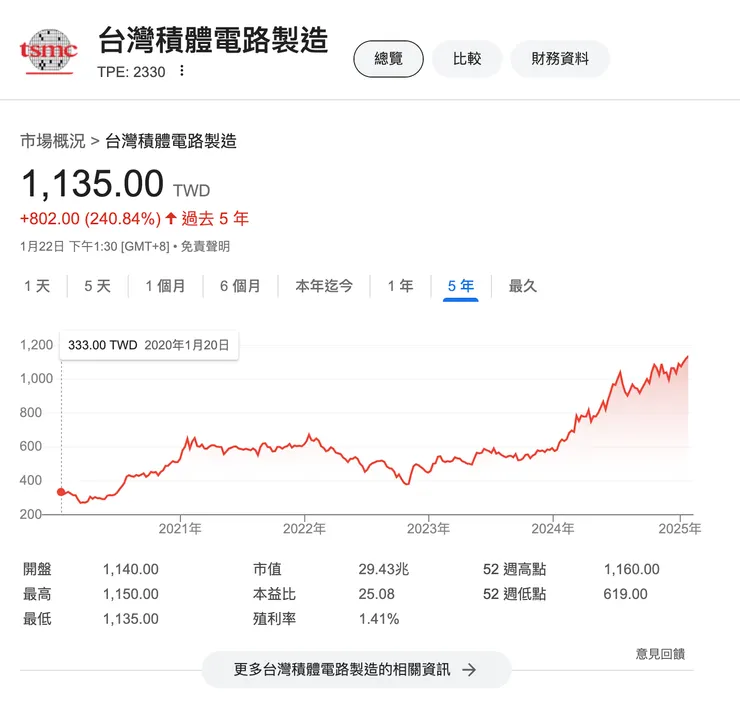Click the latest price point at chart end

point(688,357)
